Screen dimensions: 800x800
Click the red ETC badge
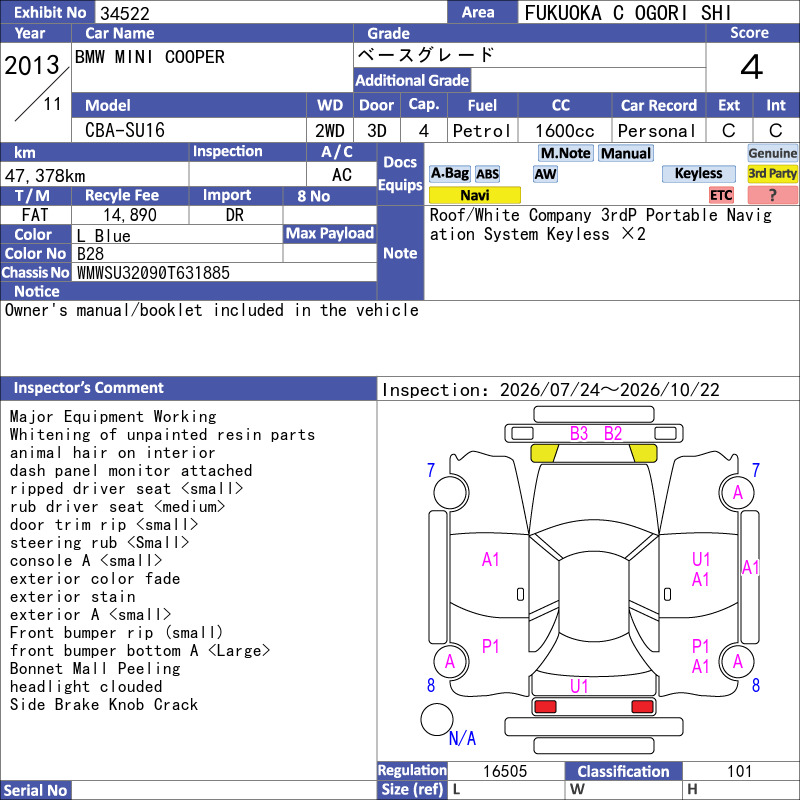[721, 195]
